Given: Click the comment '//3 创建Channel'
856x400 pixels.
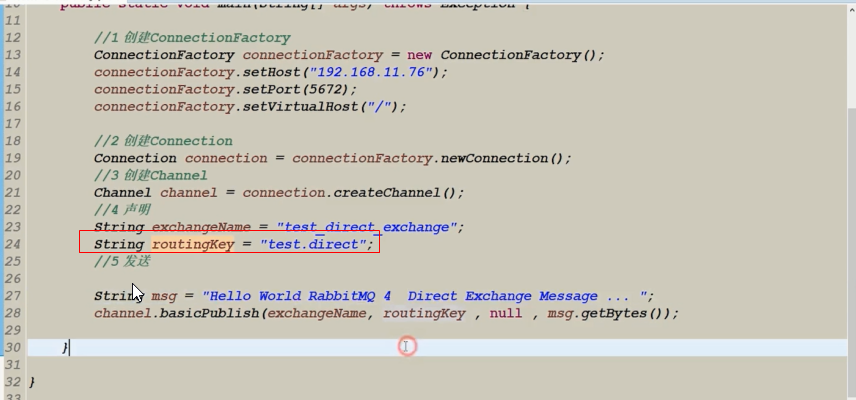Looking at the screenshot, I should 151,175.
